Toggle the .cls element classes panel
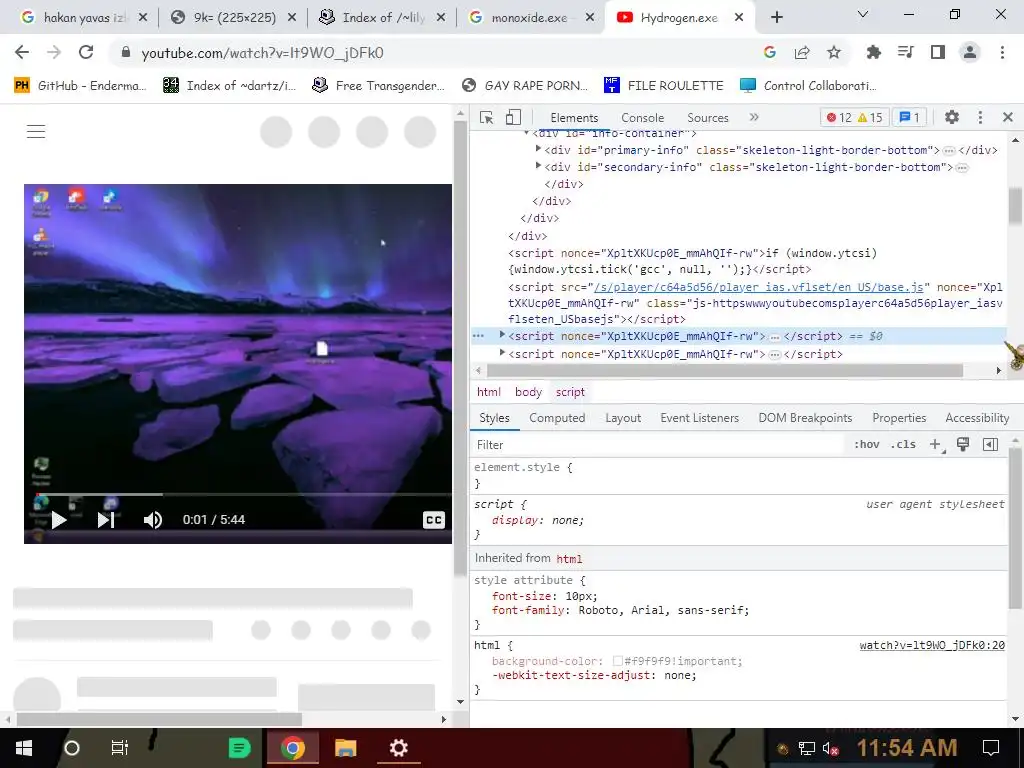This screenshot has height=768, width=1024. click(903, 445)
